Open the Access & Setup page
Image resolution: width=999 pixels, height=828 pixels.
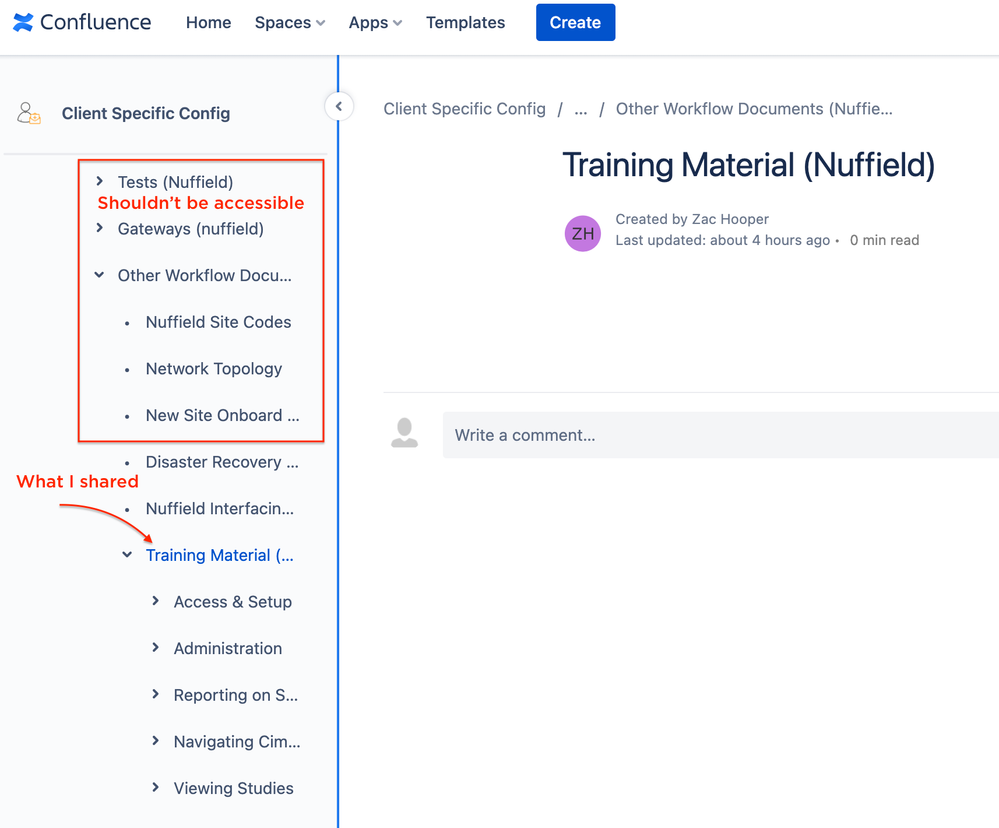pyautogui.click(x=233, y=602)
